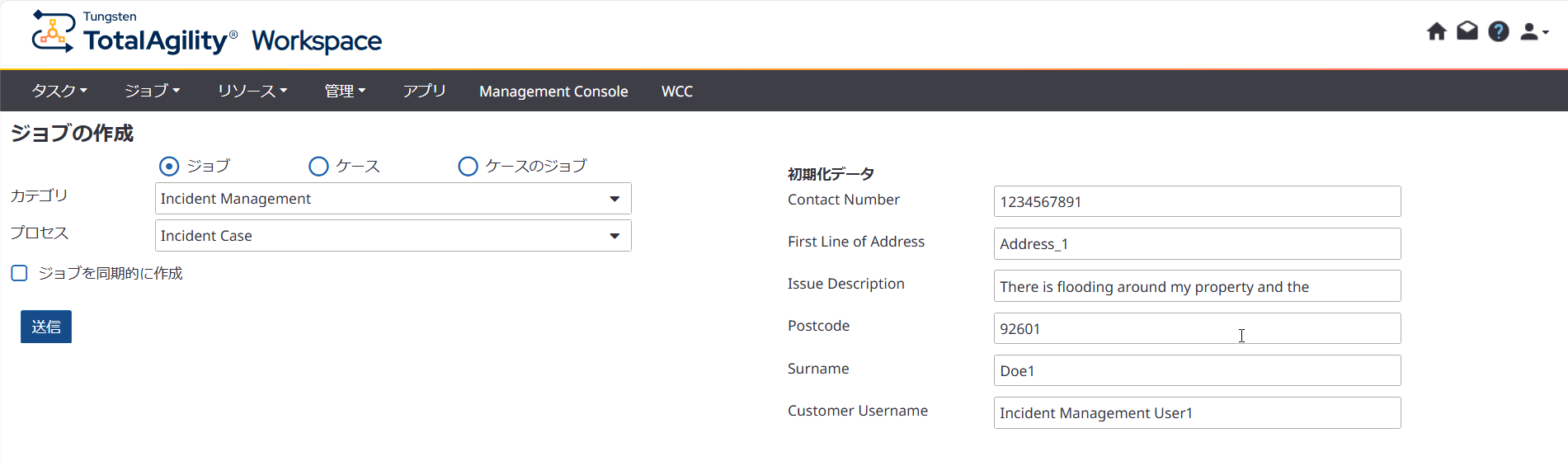The width and height of the screenshot is (1568, 466).
Task: Open the ジョブ navigation menu
Action: 152,91
